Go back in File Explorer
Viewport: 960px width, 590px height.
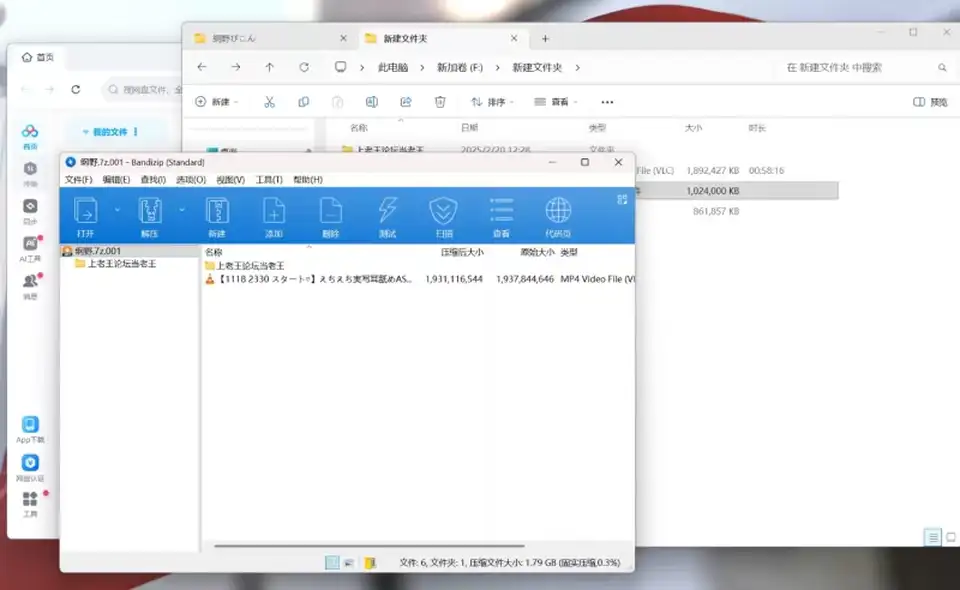point(202,67)
